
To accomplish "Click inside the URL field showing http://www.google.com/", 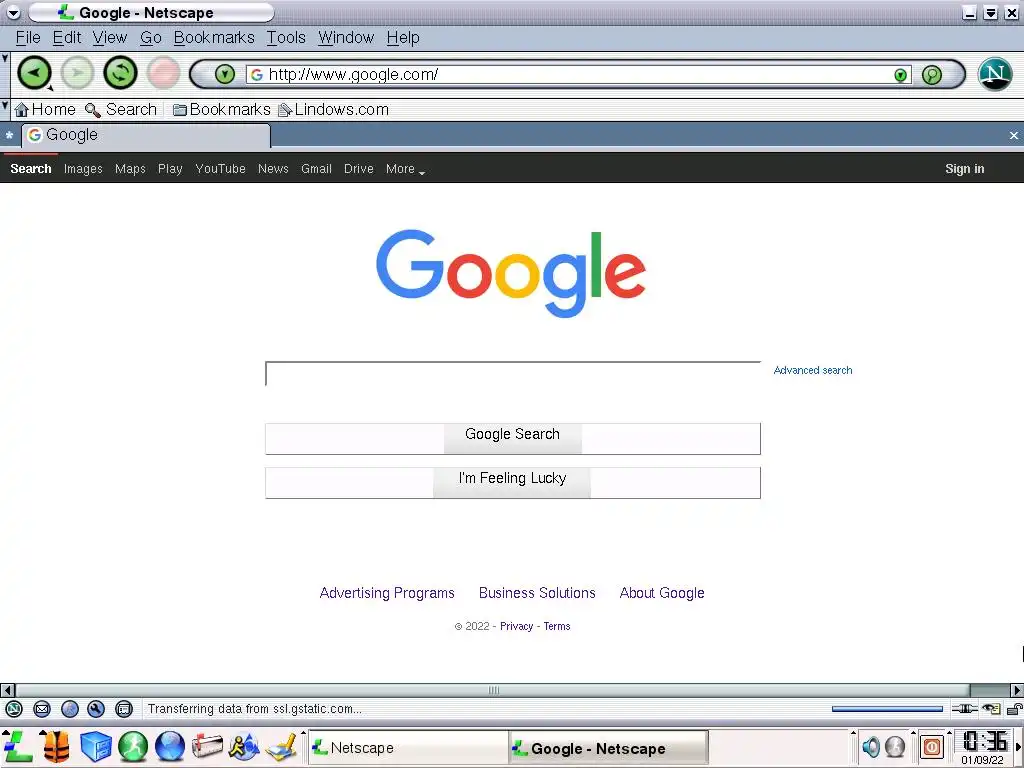I will click(x=578, y=74).
